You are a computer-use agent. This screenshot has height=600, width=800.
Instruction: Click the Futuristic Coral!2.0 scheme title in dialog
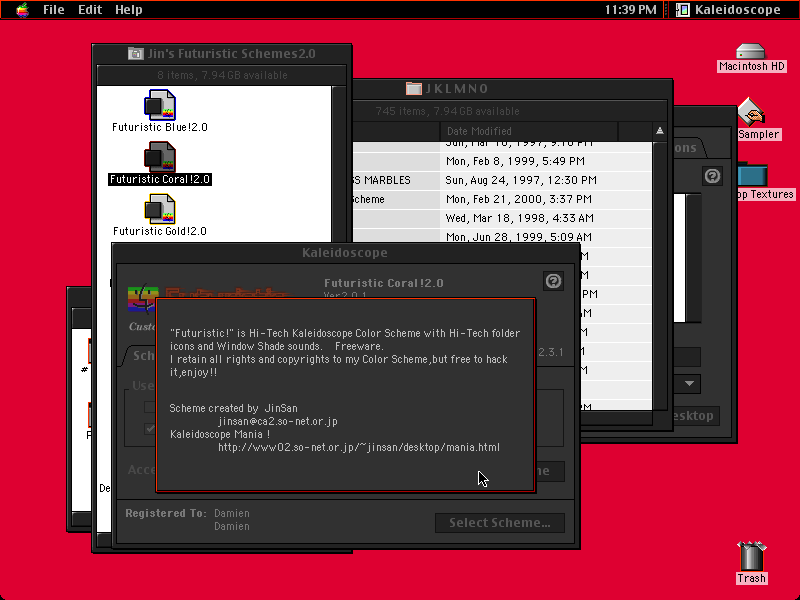[384, 283]
